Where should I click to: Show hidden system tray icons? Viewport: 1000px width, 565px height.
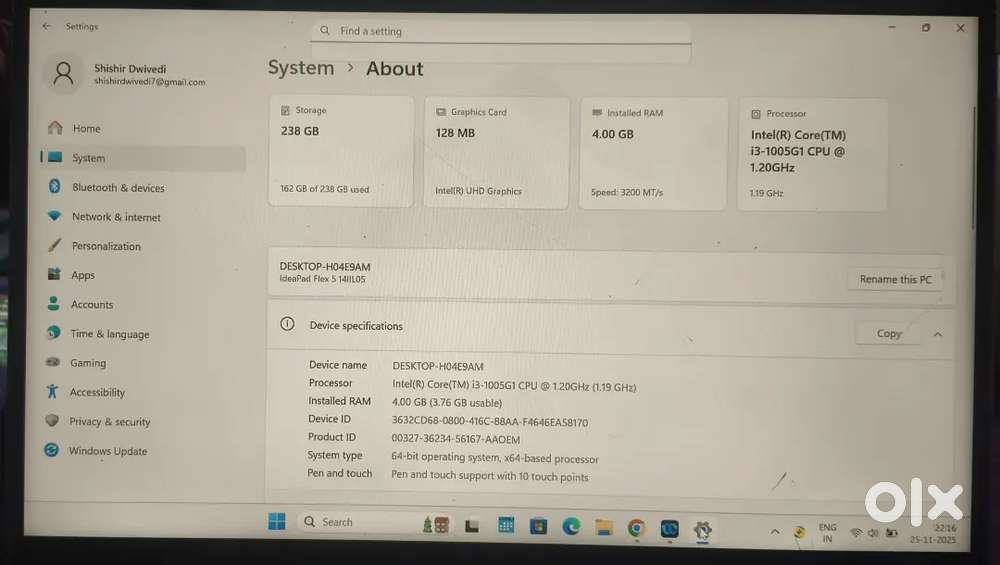click(x=774, y=530)
